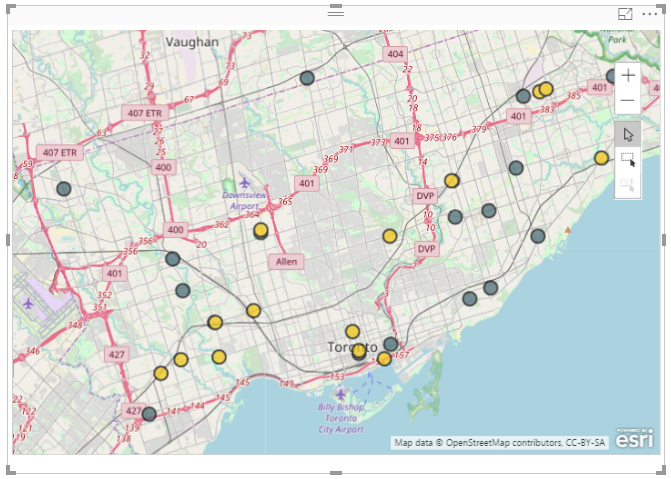671x479 pixels.
Task: Click the Downsview Airport text label
Action: click(244, 200)
